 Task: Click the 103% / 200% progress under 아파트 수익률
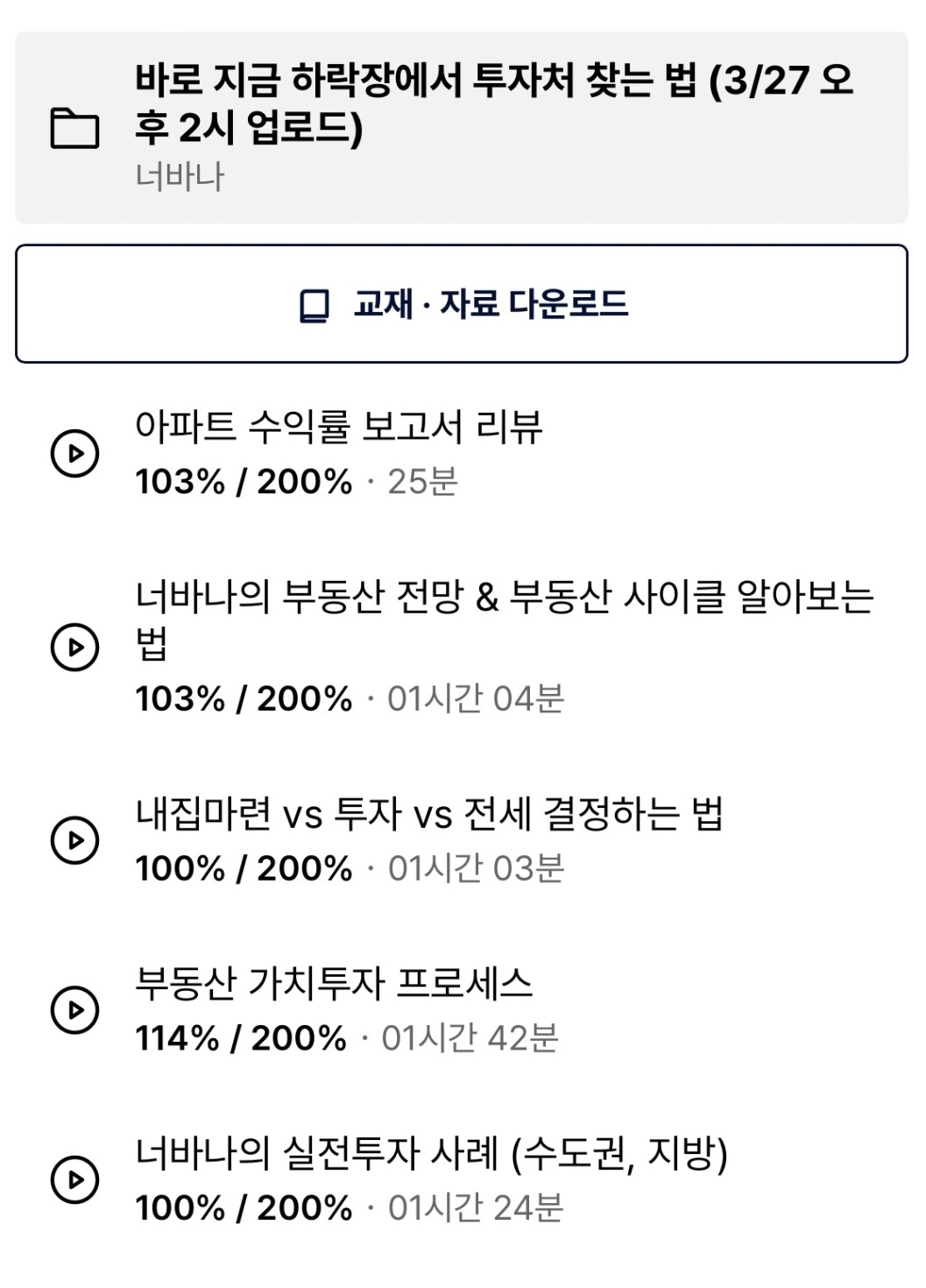(x=244, y=482)
